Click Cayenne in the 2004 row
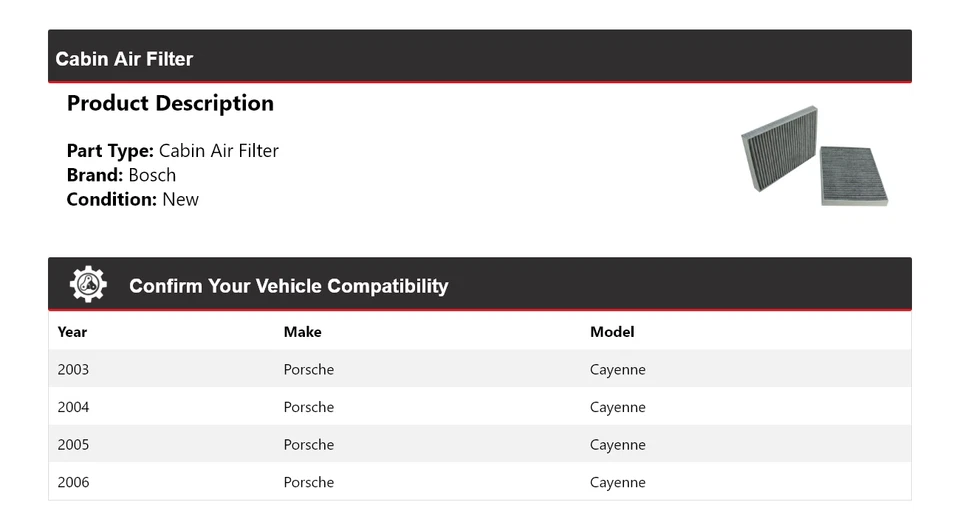The height and width of the screenshot is (530, 960). (x=617, y=407)
